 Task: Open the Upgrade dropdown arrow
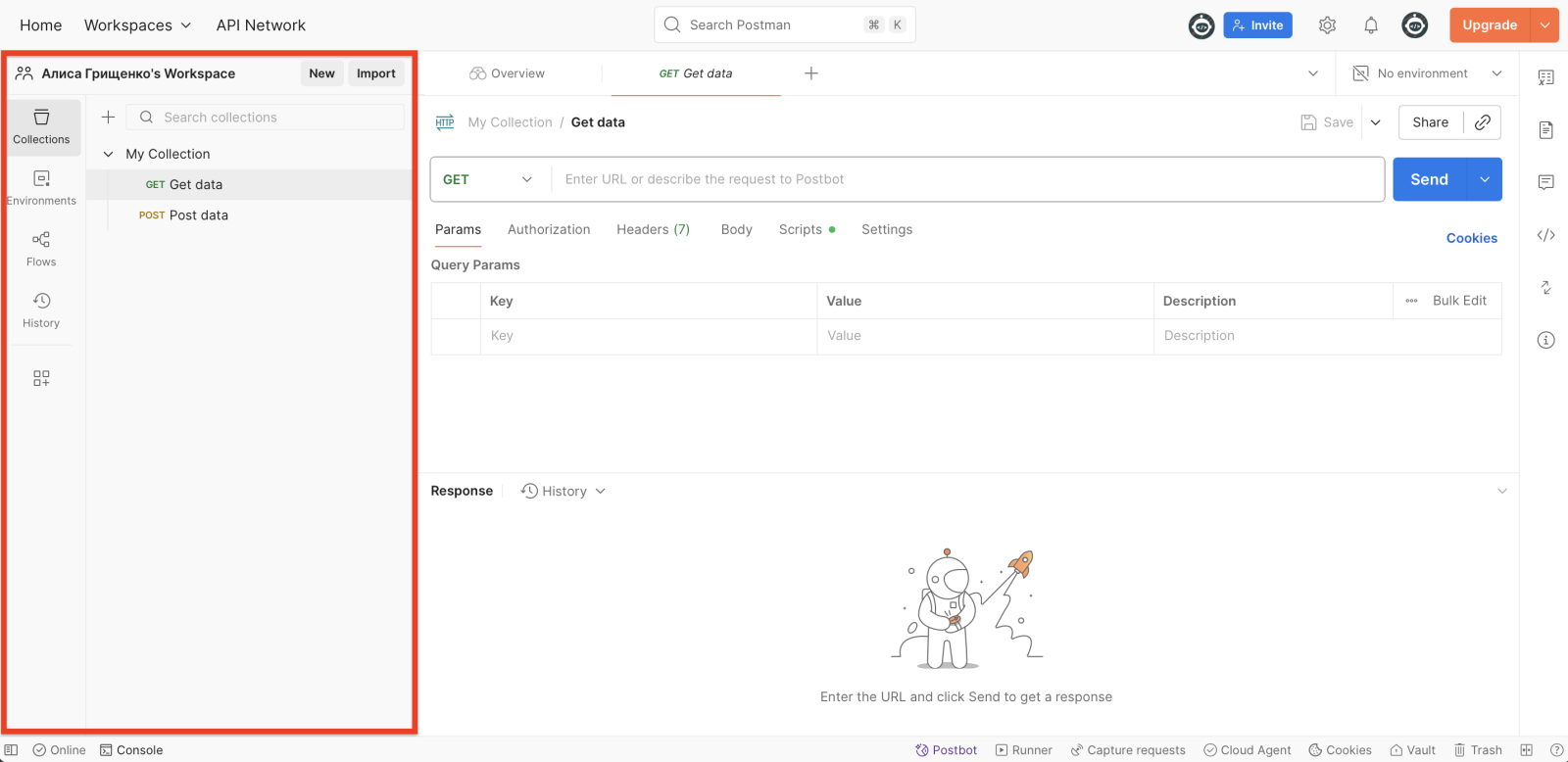1544,25
